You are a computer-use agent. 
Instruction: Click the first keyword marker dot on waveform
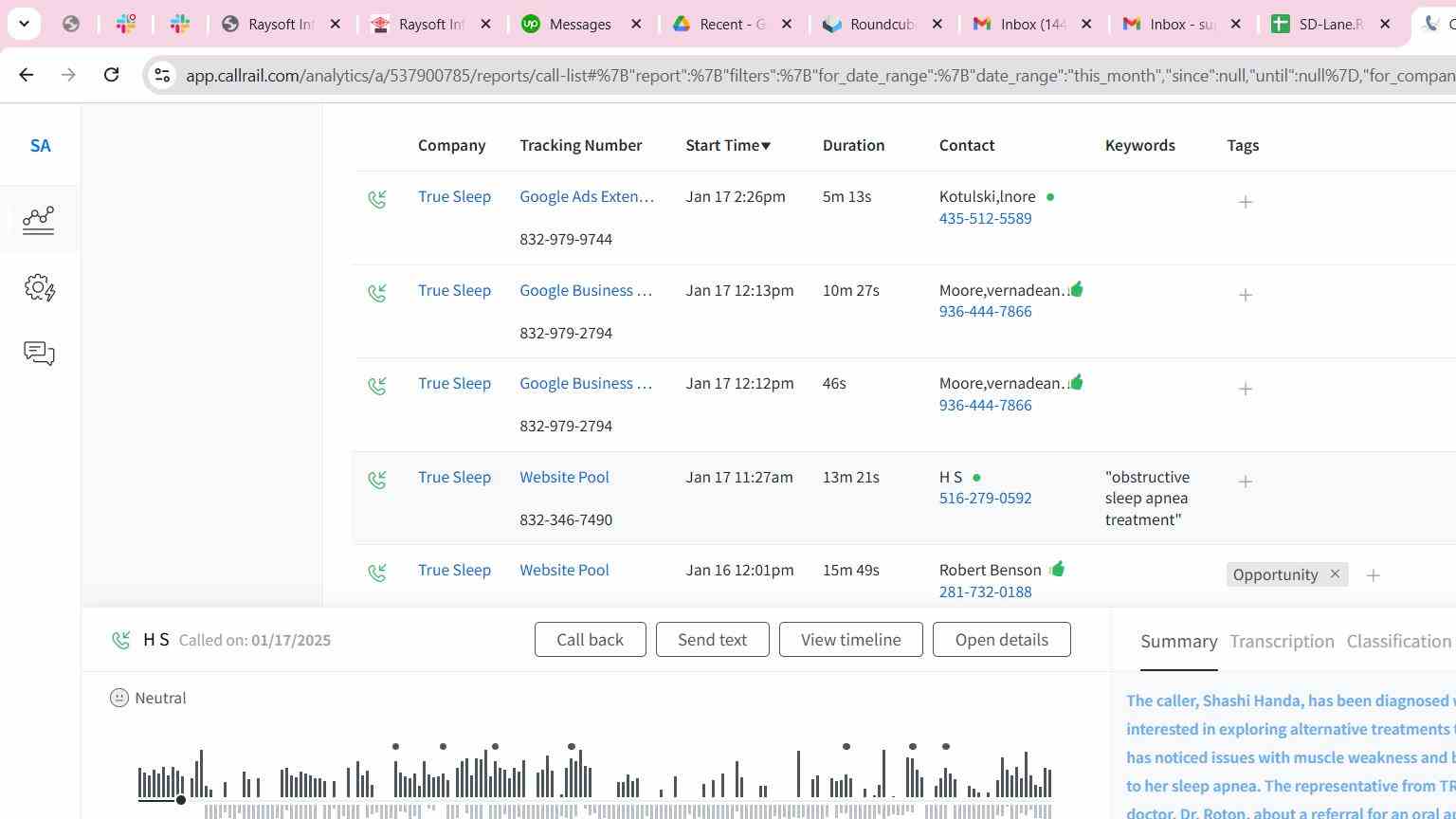click(395, 747)
